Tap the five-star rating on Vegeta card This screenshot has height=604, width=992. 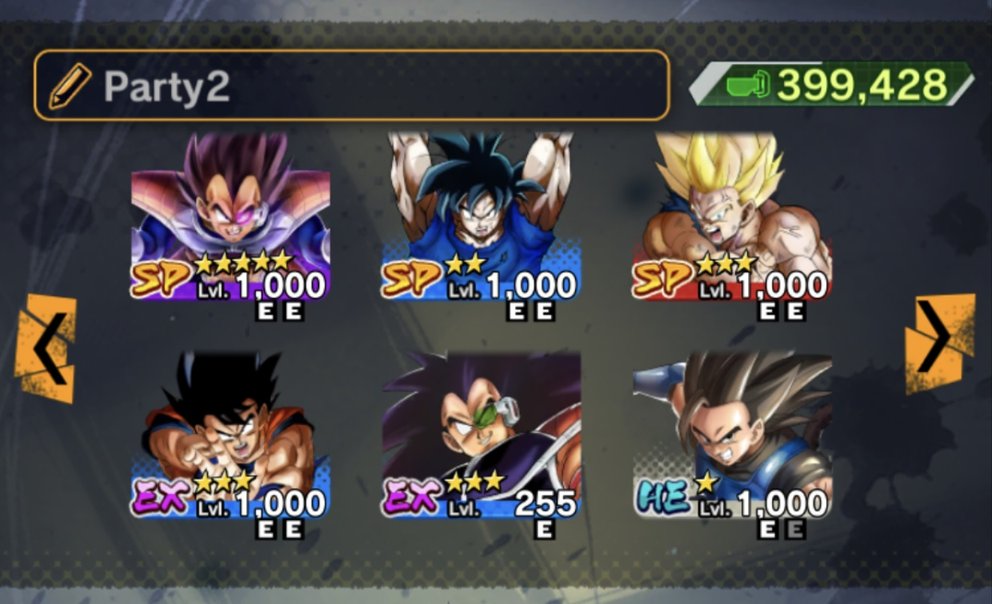[x=243, y=262]
